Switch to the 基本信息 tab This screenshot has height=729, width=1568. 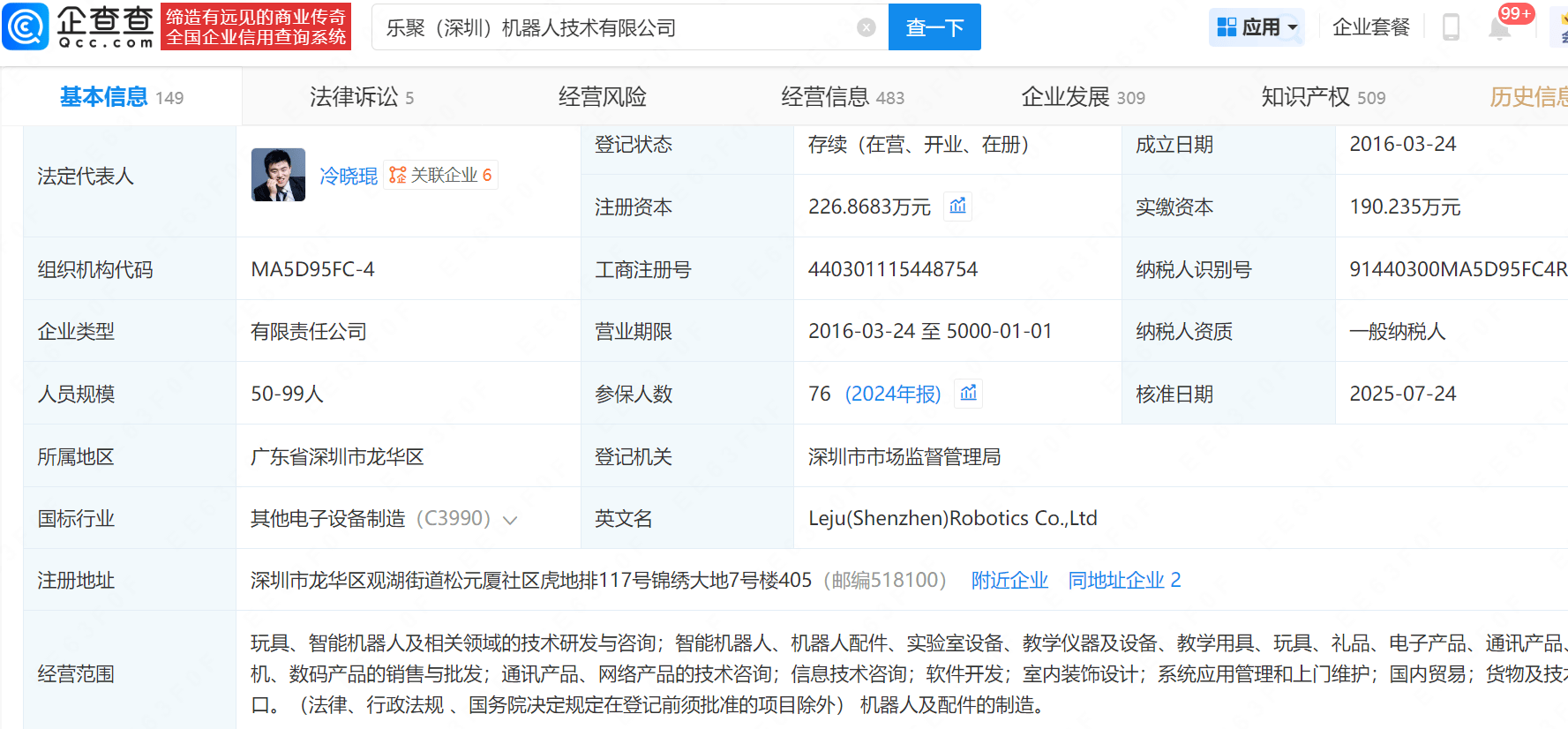[122, 97]
